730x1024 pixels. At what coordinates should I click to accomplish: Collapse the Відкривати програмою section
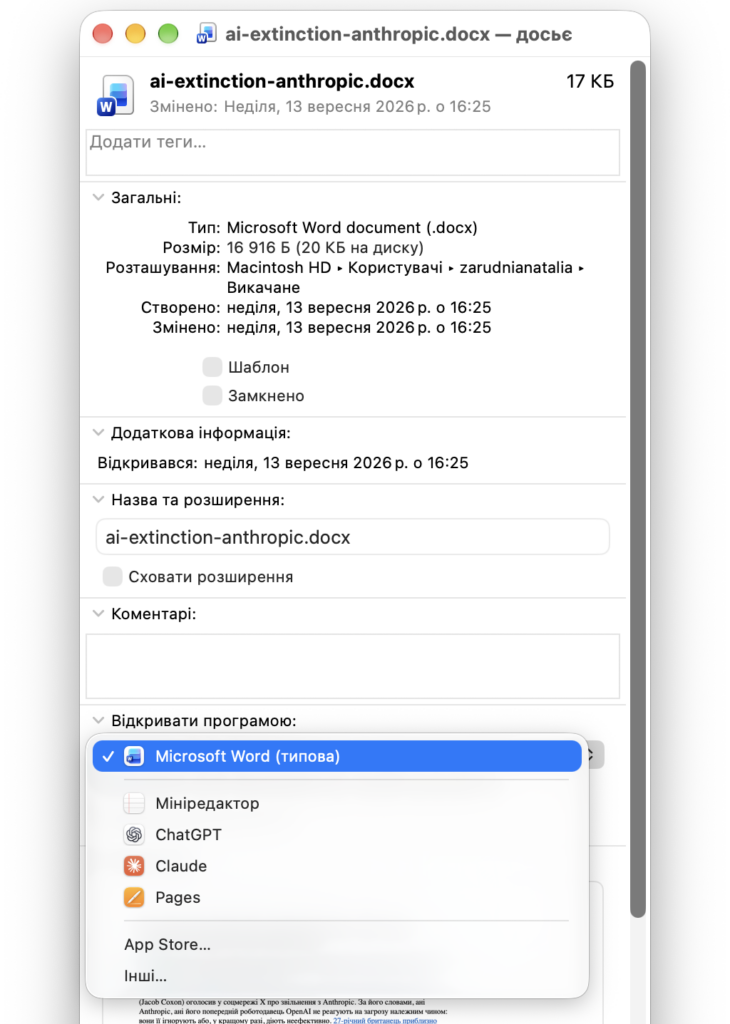(x=98, y=720)
